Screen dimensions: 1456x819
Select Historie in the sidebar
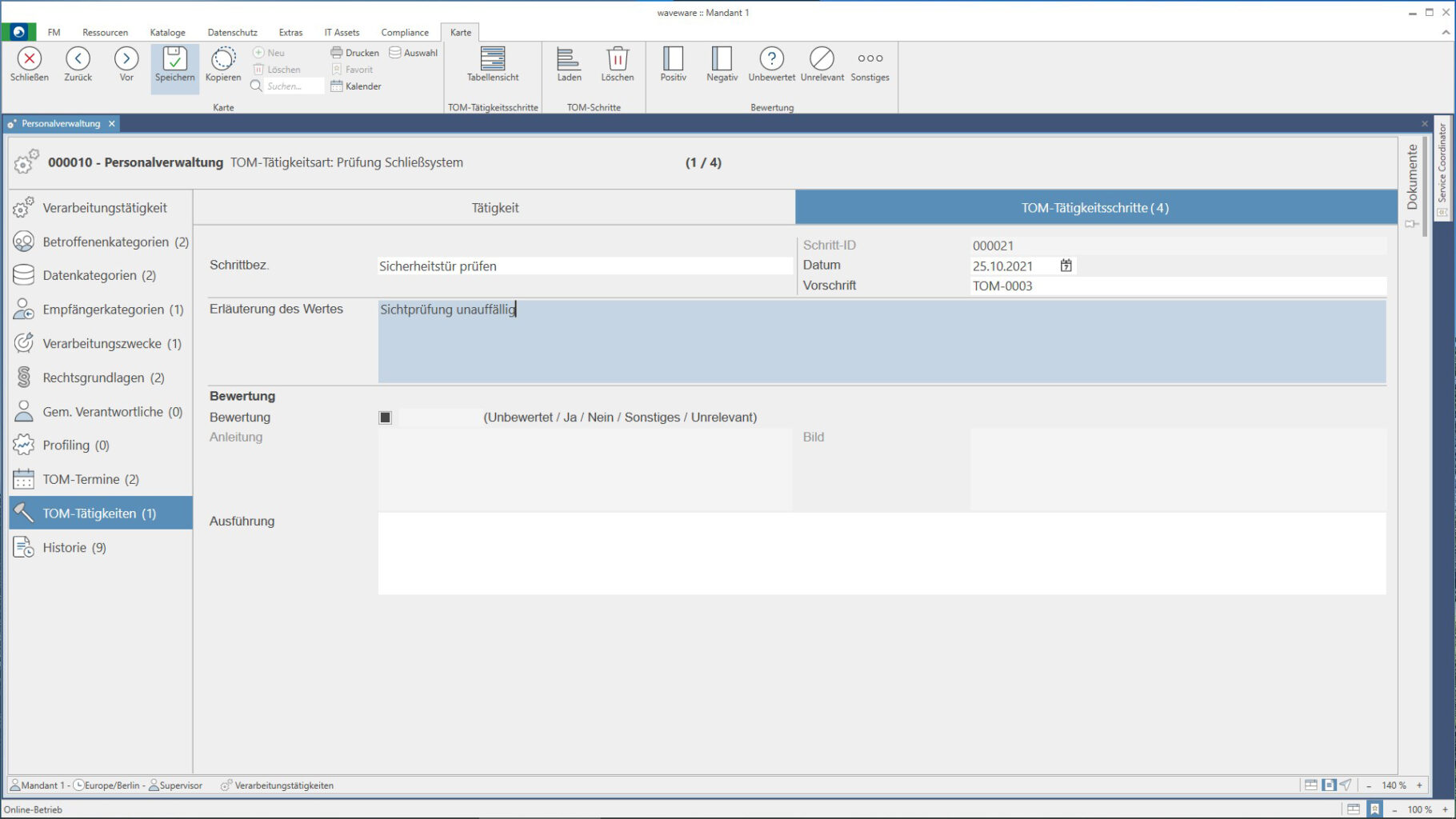(x=74, y=548)
